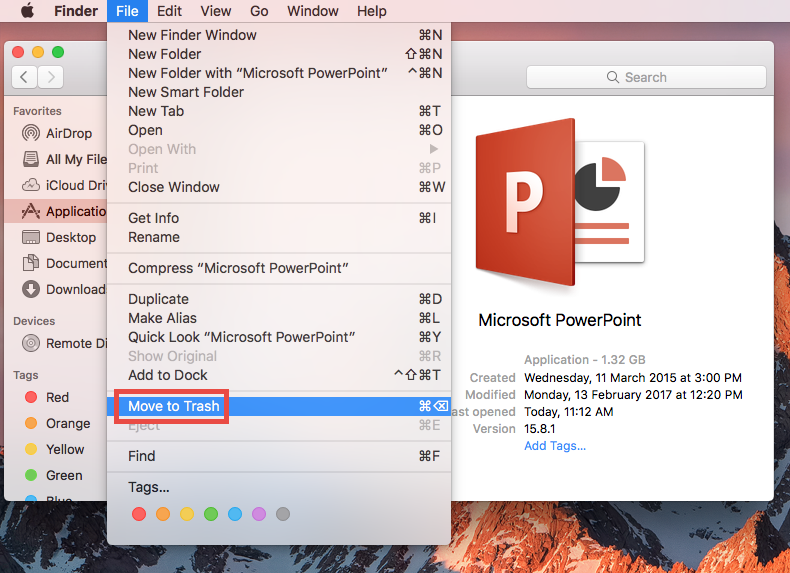Click into the Search field
Viewport: 790px width, 573px height.
point(646,77)
